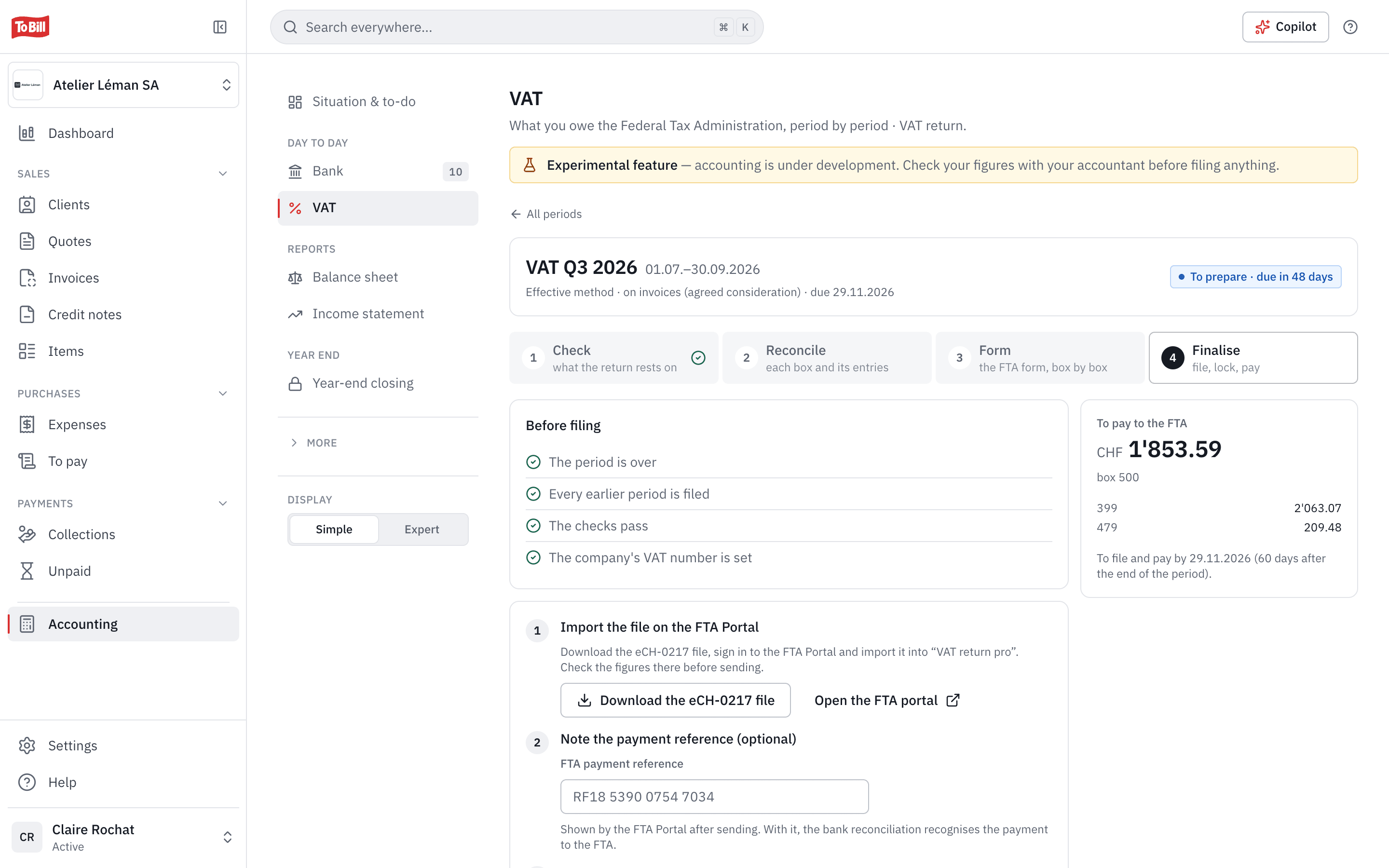This screenshot has width=1389, height=868.
Task: Open the help question mark icon
Action: click(x=1350, y=27)
